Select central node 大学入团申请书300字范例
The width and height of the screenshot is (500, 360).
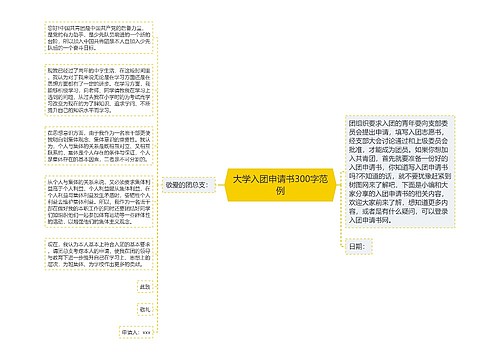tap(280, 185)
